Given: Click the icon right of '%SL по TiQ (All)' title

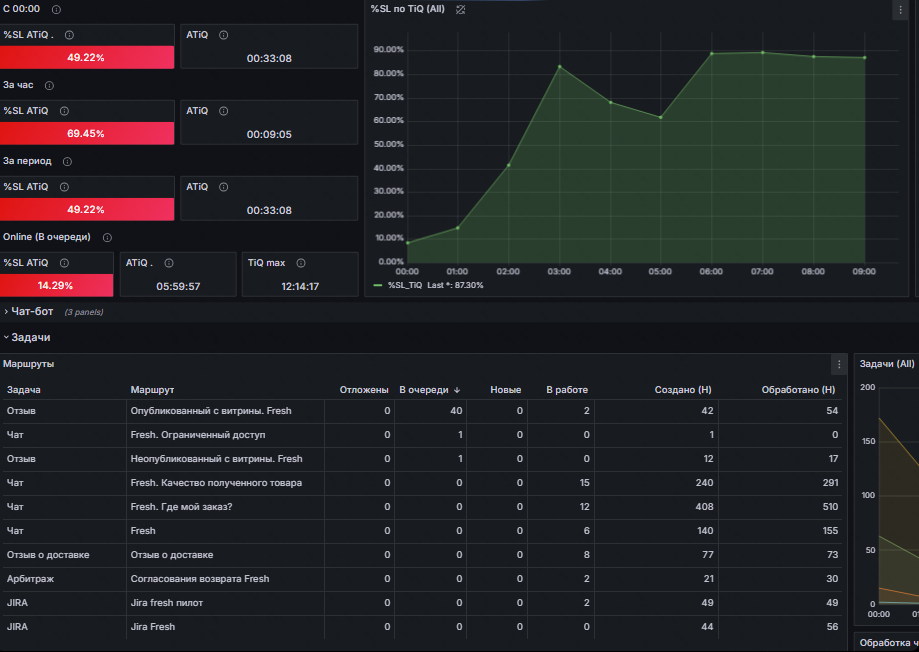Looking at the screenshot, I should click(461, 9).
